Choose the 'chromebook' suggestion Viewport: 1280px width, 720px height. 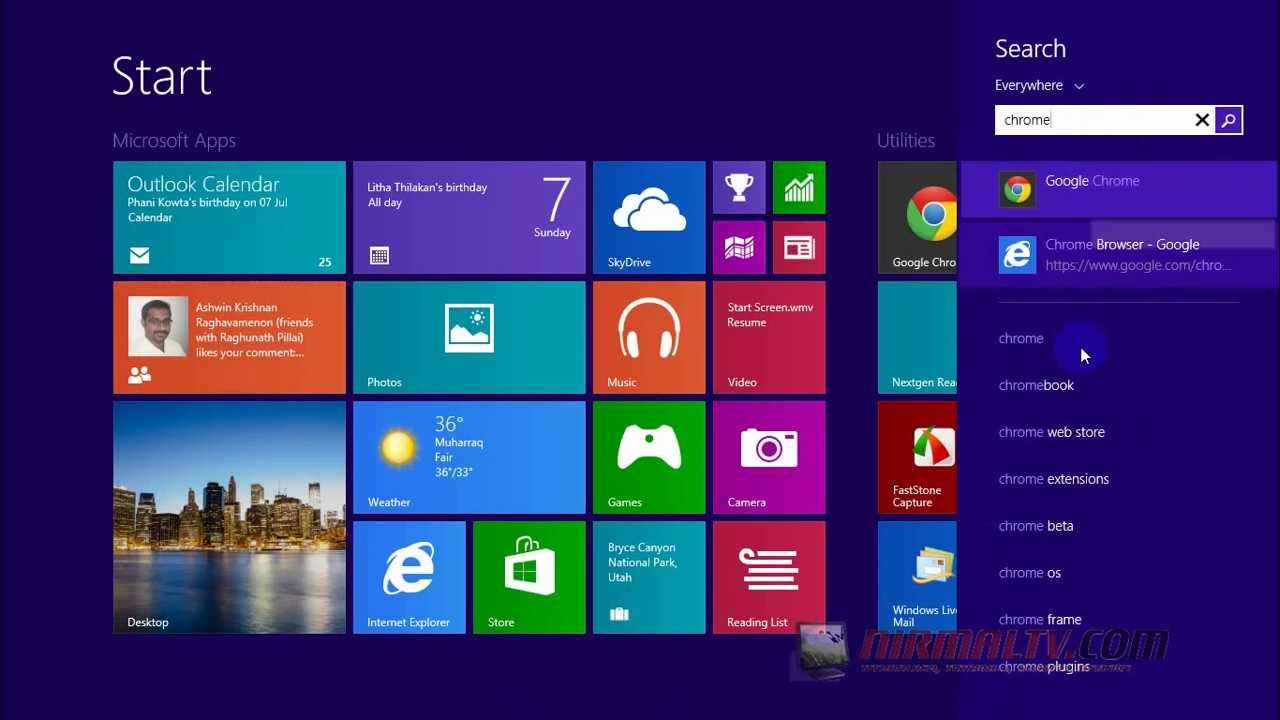[x=1036, y=385]
